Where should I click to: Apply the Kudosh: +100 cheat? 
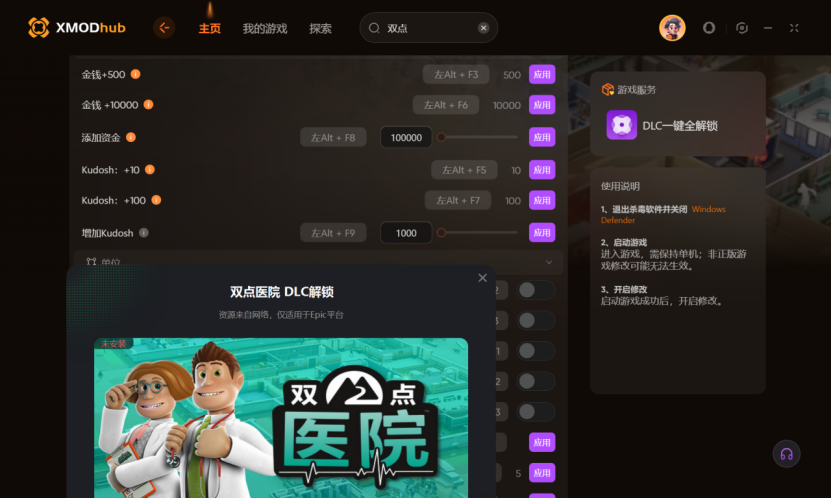click(542, 200)
